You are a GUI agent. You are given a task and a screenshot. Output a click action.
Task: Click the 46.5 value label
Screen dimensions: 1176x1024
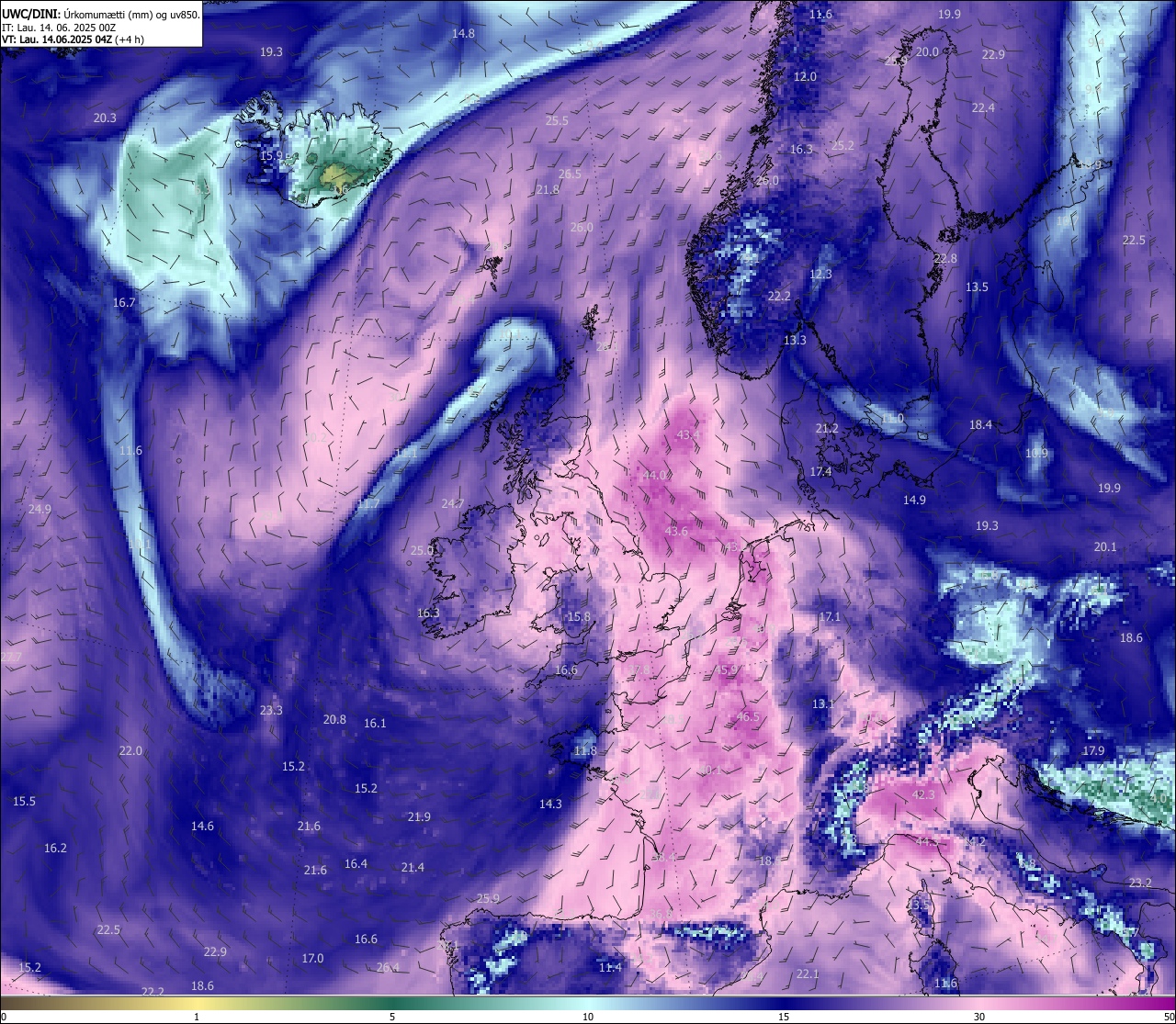748,716
